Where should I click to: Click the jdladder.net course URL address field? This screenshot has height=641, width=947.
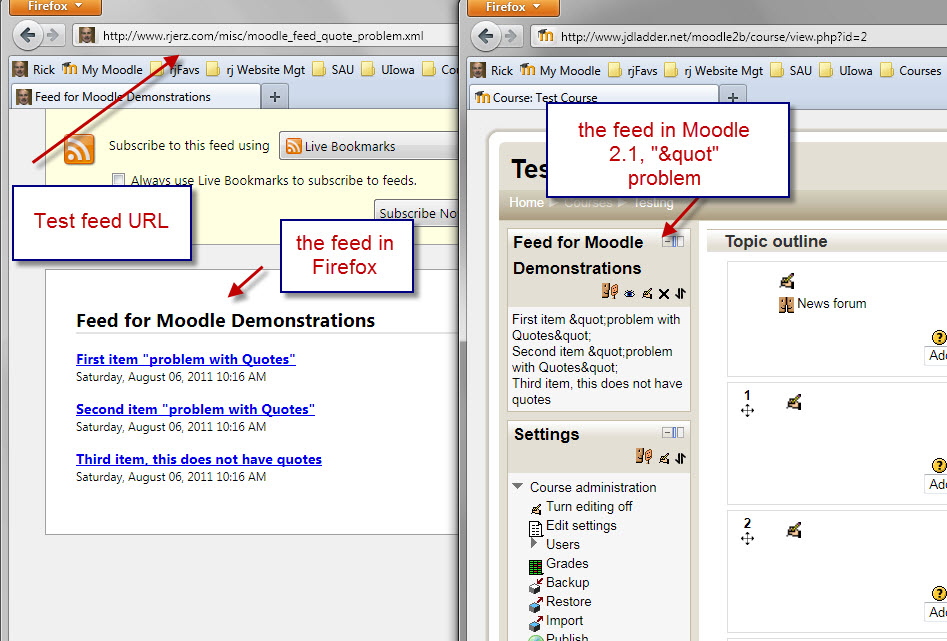pos(739,36)
